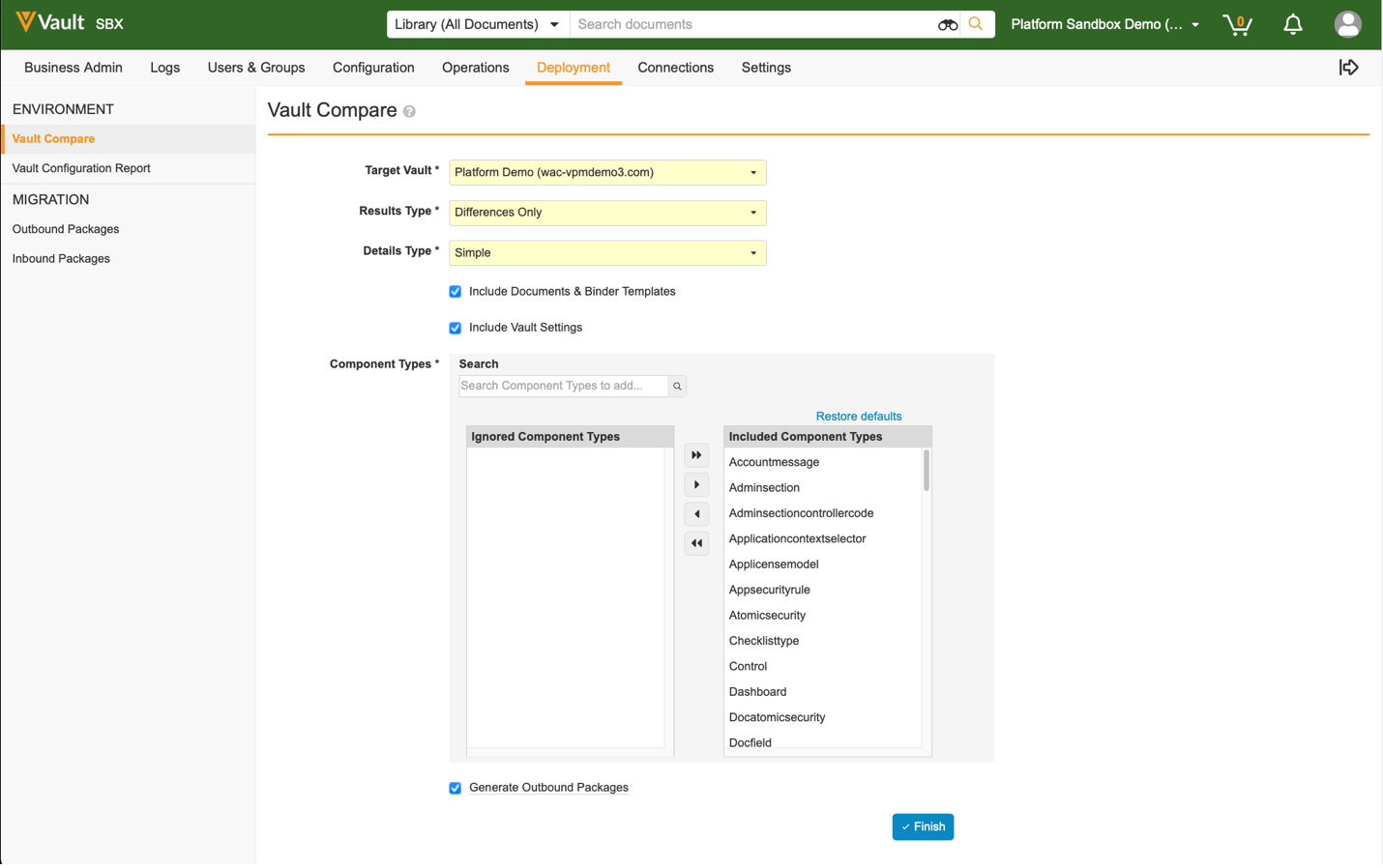Screen dimensions: 1383x868
Task: Click the component types search magnifier button
Action: tap(677, 387)
